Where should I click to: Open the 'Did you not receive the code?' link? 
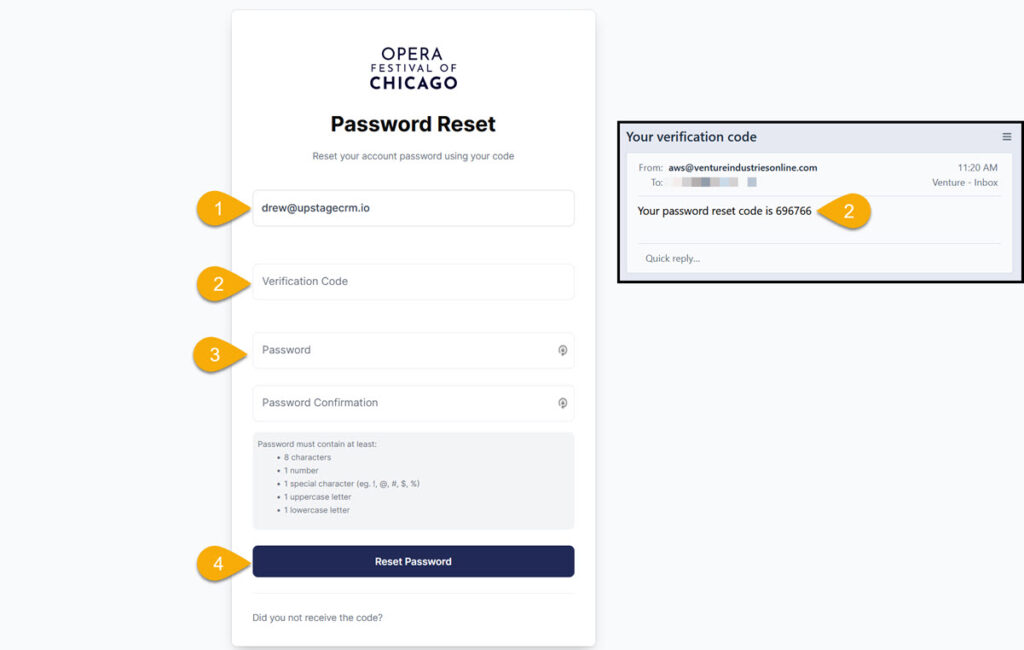point(317,617)
